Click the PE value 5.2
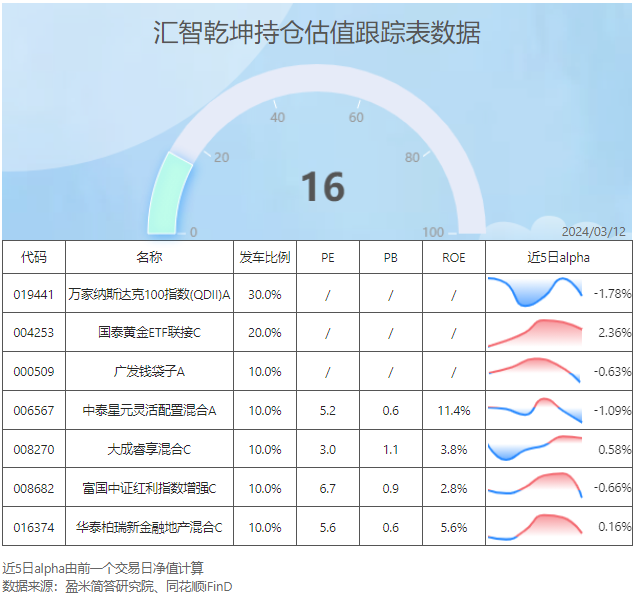The height and width of the screenshot is (596, 635). coord(328,411)
